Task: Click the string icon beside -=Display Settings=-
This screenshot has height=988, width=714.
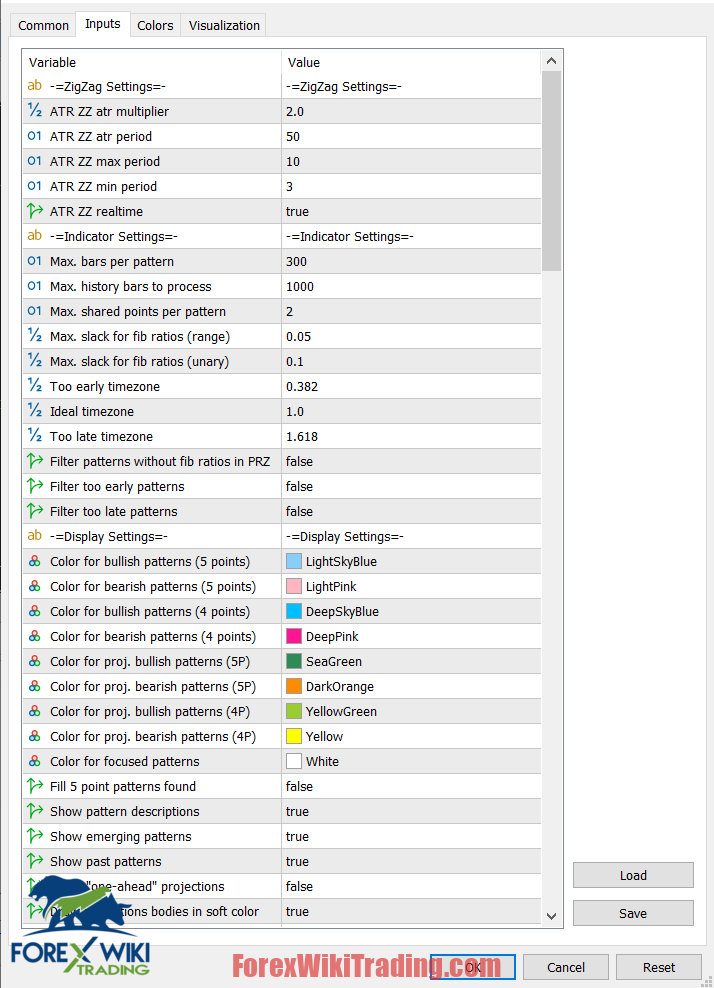Action: pyautogui.click(x=35, y=536)
